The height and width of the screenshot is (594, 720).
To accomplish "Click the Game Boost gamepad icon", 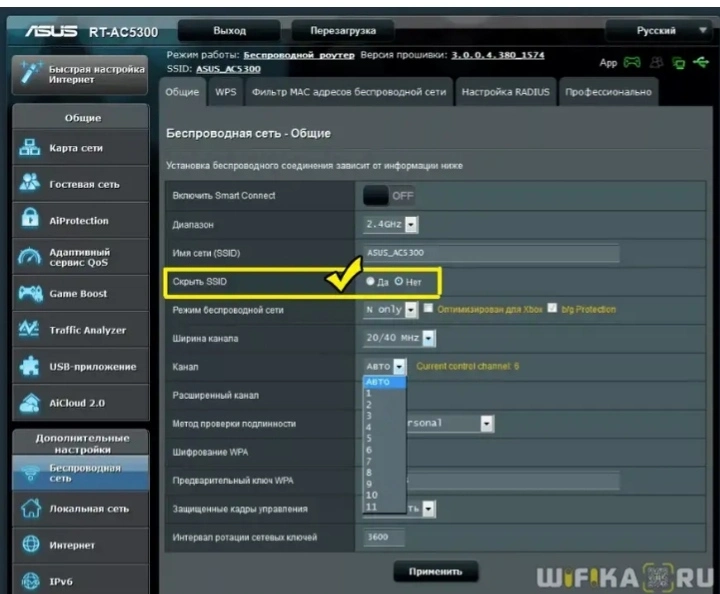I will [30, 292].
